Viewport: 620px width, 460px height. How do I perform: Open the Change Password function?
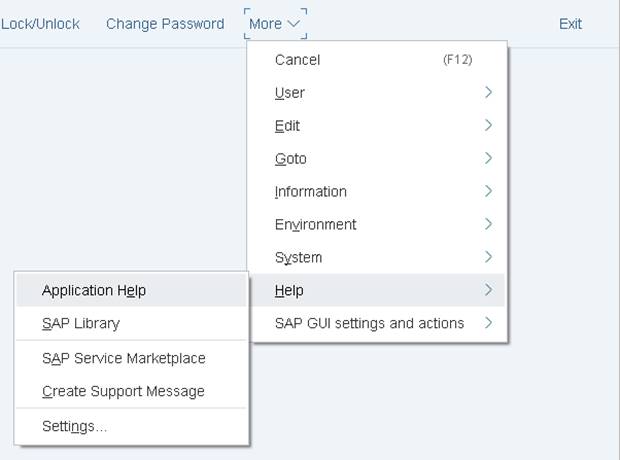coord(165,23)
